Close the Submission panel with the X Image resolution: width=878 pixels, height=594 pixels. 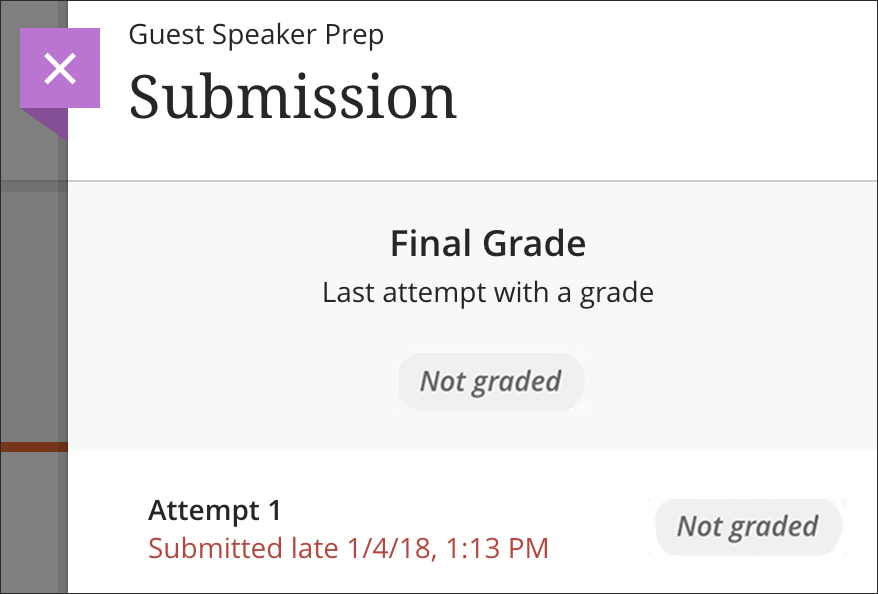click(60, 68)
